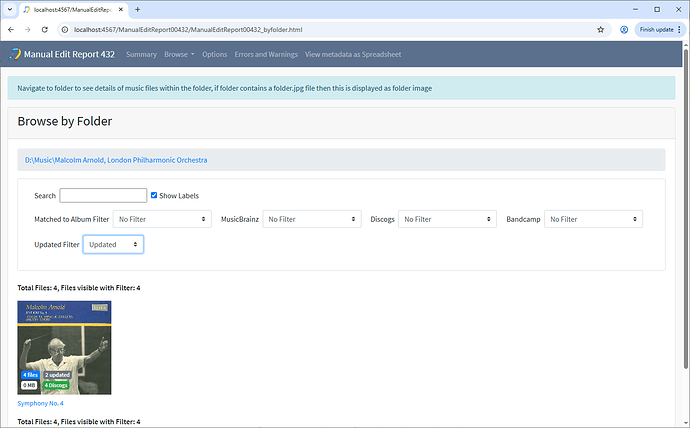The height and width of the screenshot is (428, 690).
Task: Open View metadata as Spreadsheet
Action: point(353,54)
